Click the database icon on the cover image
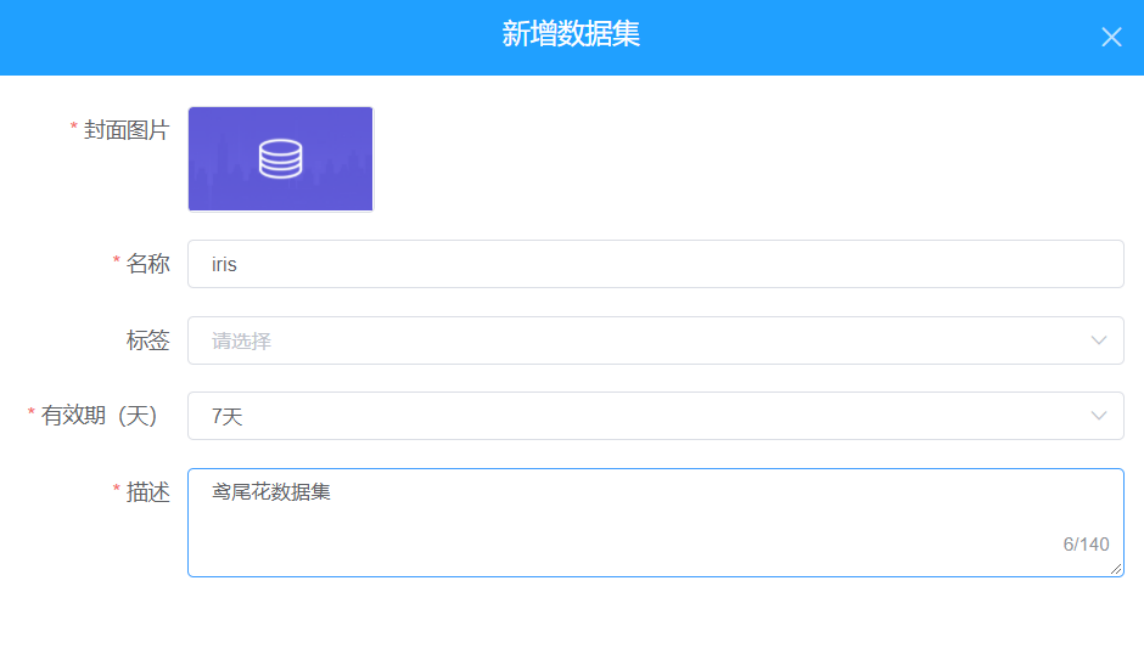 [x=280, y=159]
